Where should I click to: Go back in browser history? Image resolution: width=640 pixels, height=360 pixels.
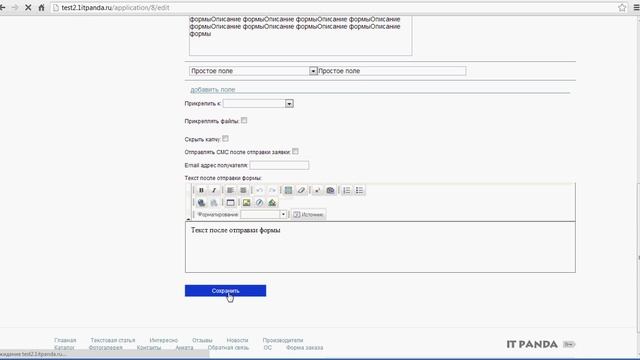click(x=2, y=8)
